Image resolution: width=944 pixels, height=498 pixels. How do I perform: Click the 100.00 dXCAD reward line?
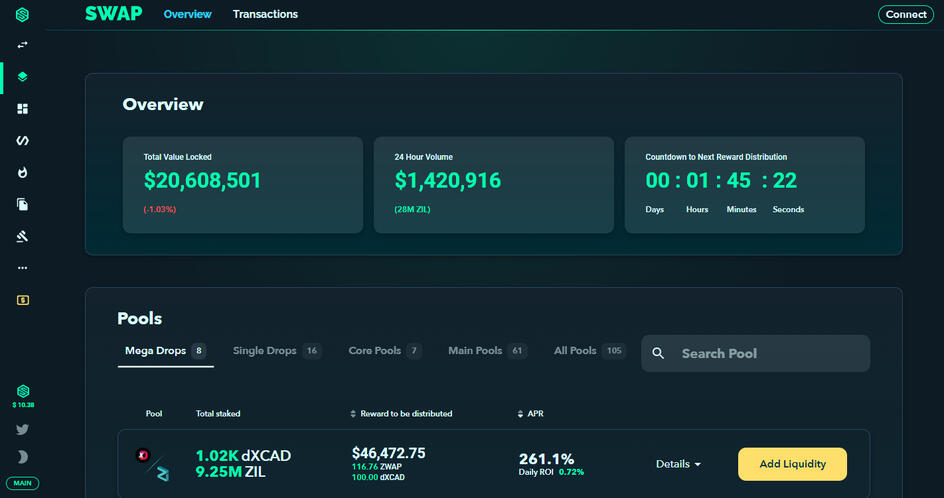(x=378, y=478)
